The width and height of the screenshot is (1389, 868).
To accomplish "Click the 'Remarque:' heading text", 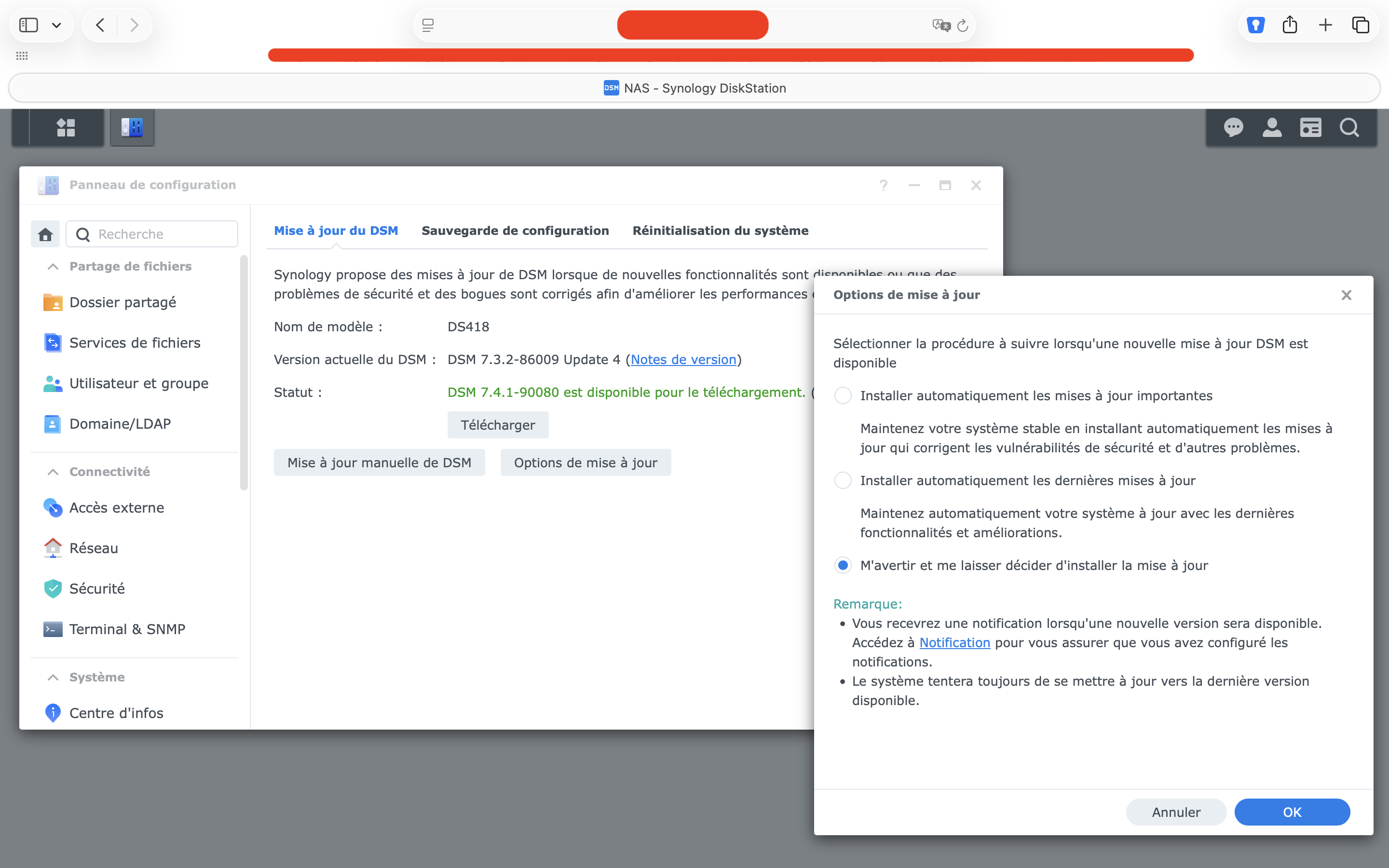I will (x=867, y=604).
